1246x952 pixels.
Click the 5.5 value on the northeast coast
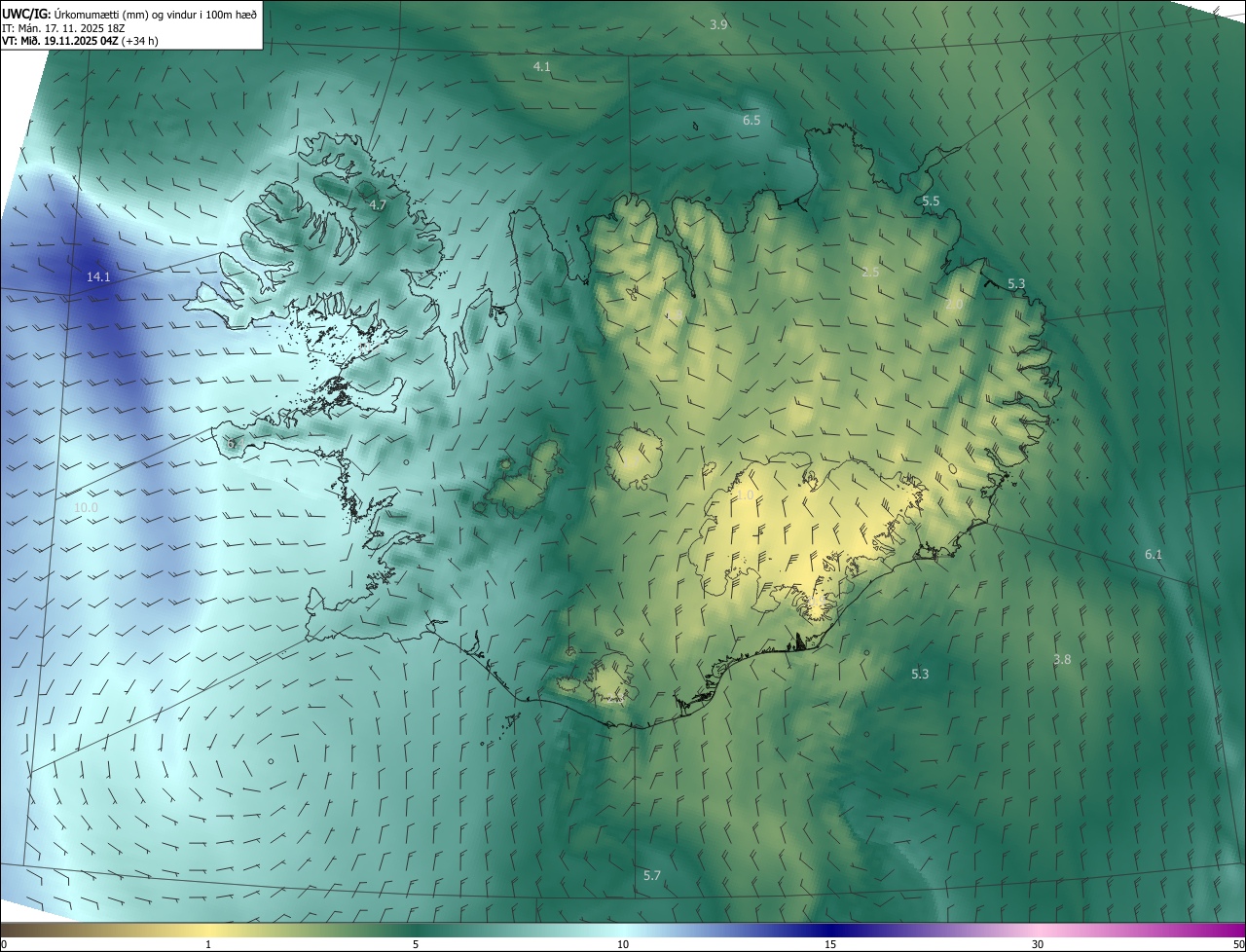click(931, 201)
